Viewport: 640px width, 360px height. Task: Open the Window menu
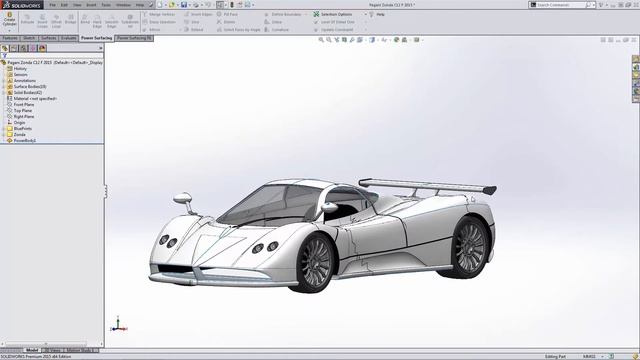123,5
